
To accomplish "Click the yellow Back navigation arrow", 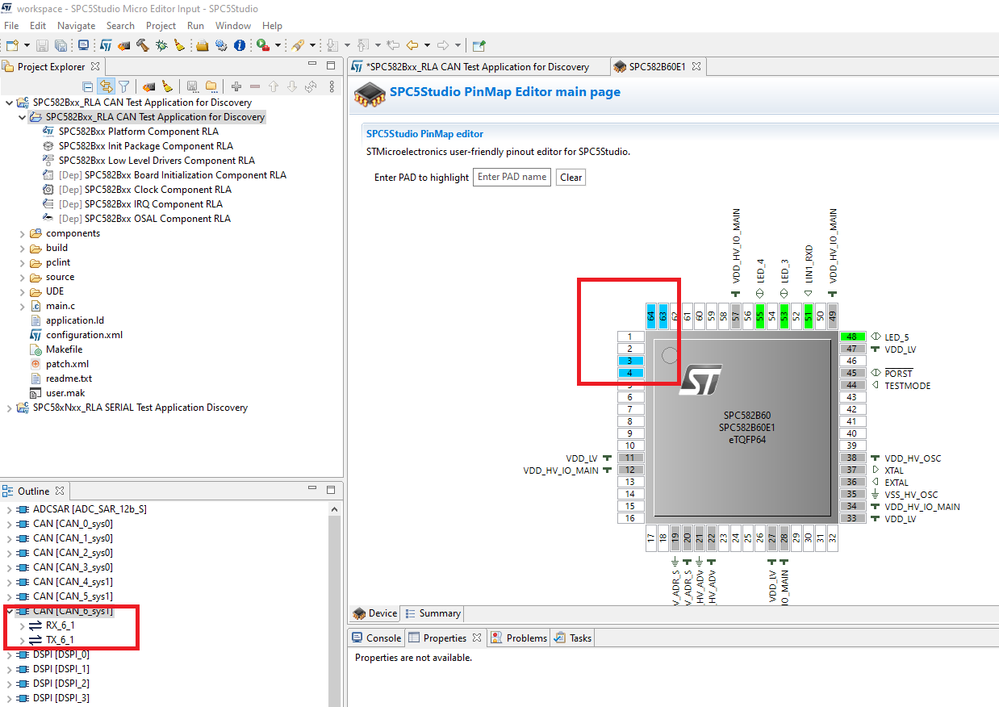I will pos(412,45).
